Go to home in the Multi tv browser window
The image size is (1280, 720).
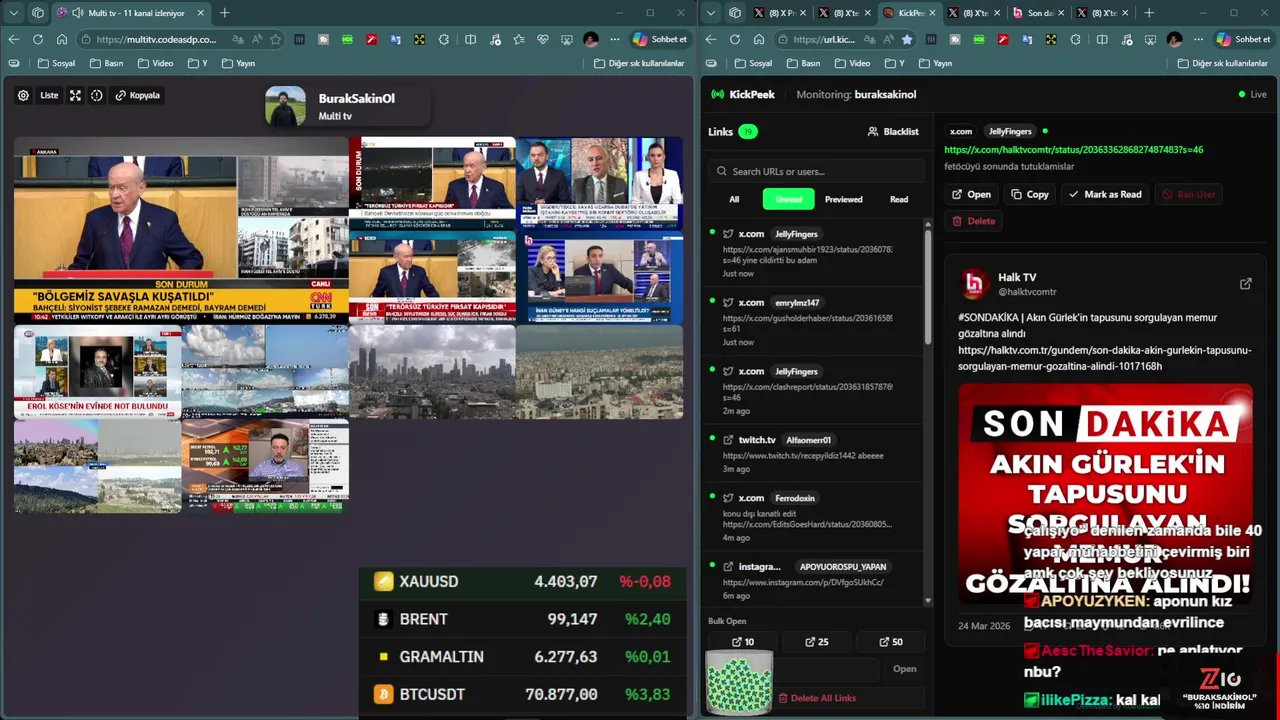coord(62,39)
